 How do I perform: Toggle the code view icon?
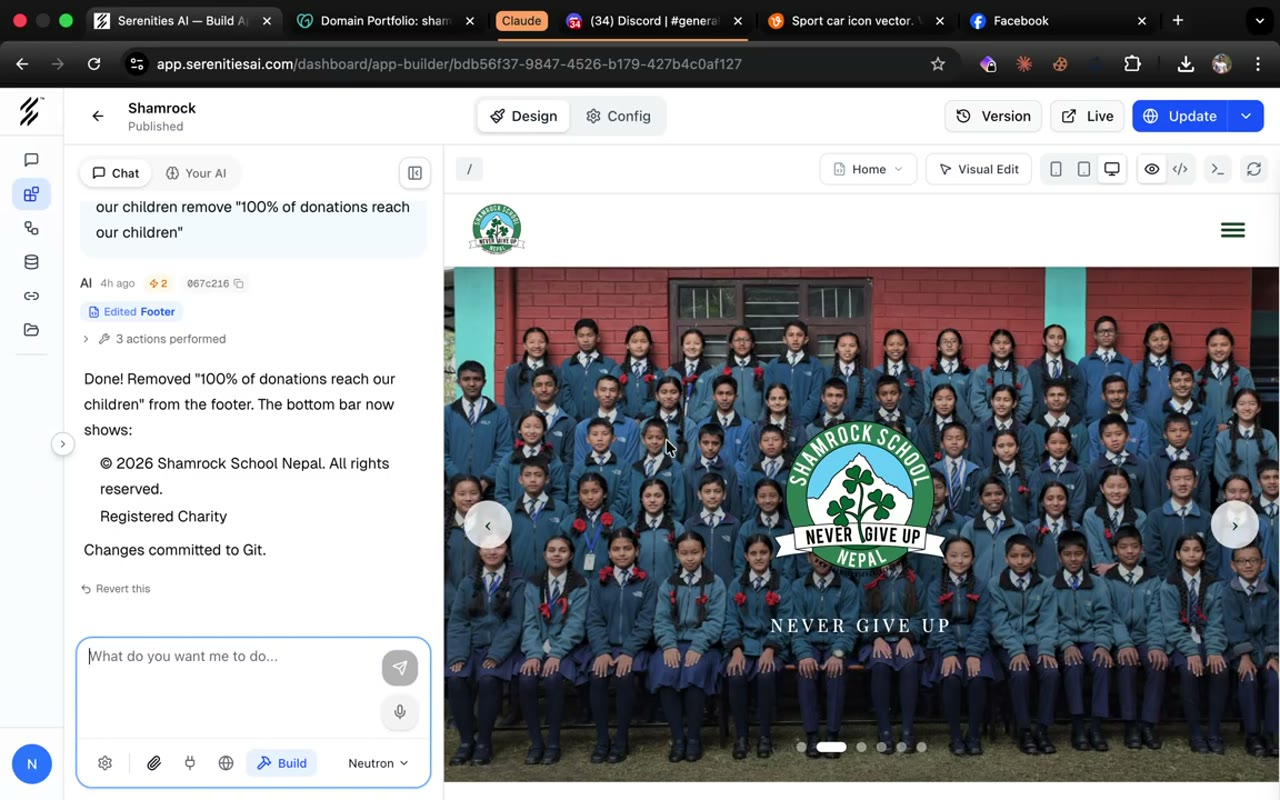(x=1180, y=169)
